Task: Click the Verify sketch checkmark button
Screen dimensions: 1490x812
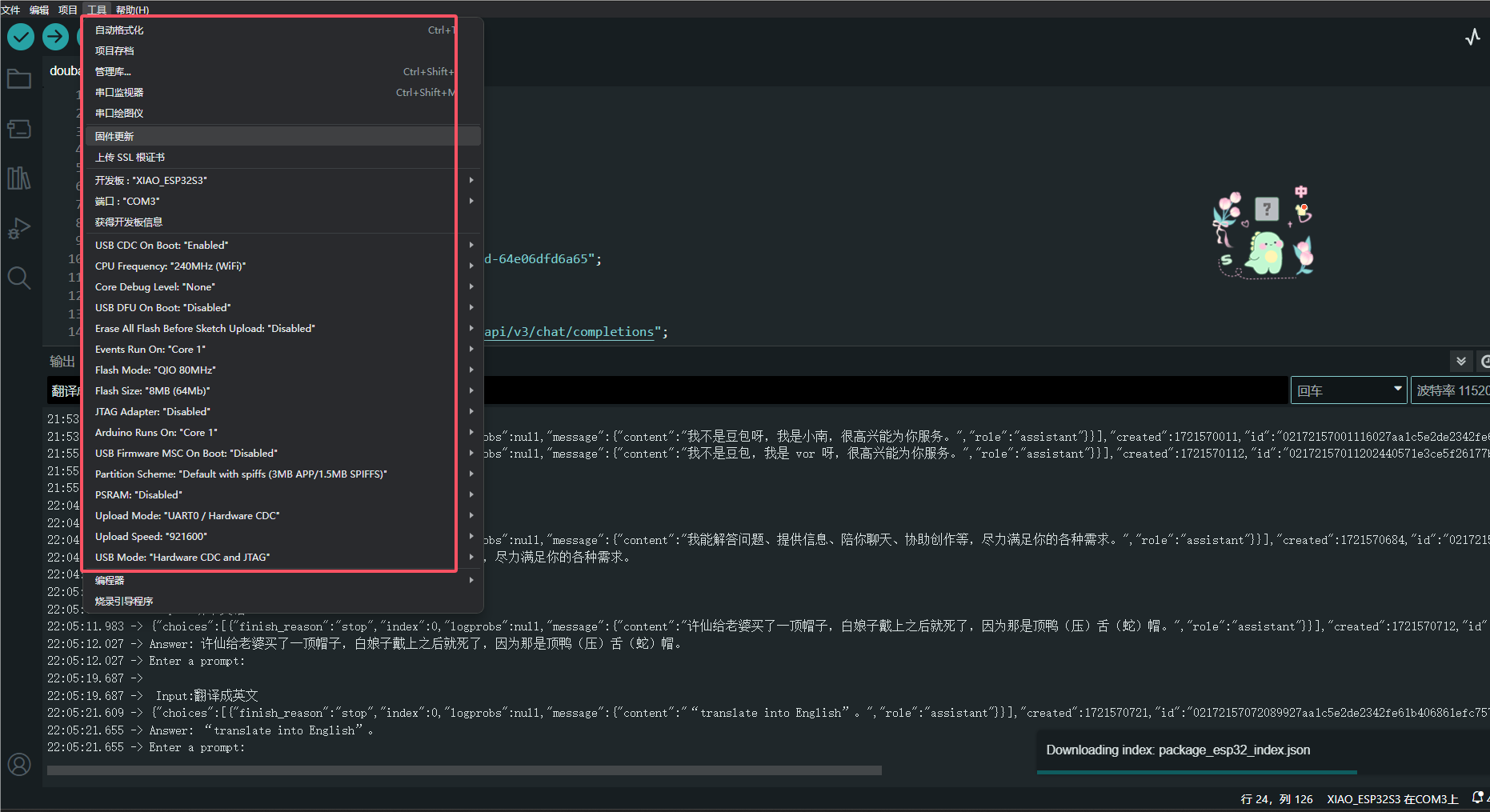Action: point(21,37)
